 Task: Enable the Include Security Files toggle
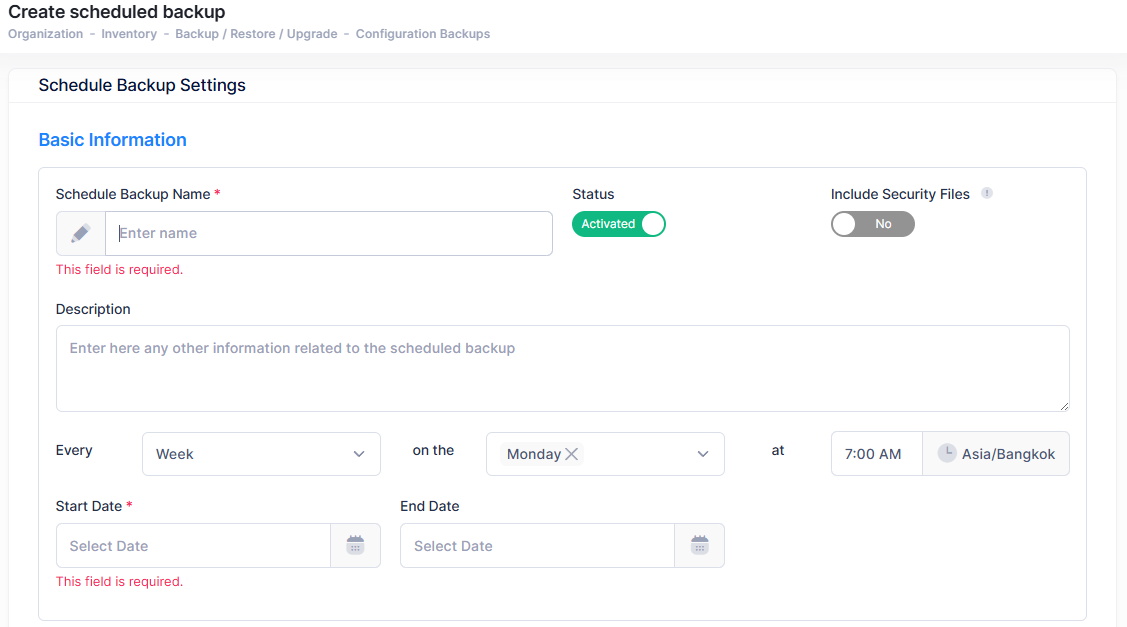(x=872, y=224)
